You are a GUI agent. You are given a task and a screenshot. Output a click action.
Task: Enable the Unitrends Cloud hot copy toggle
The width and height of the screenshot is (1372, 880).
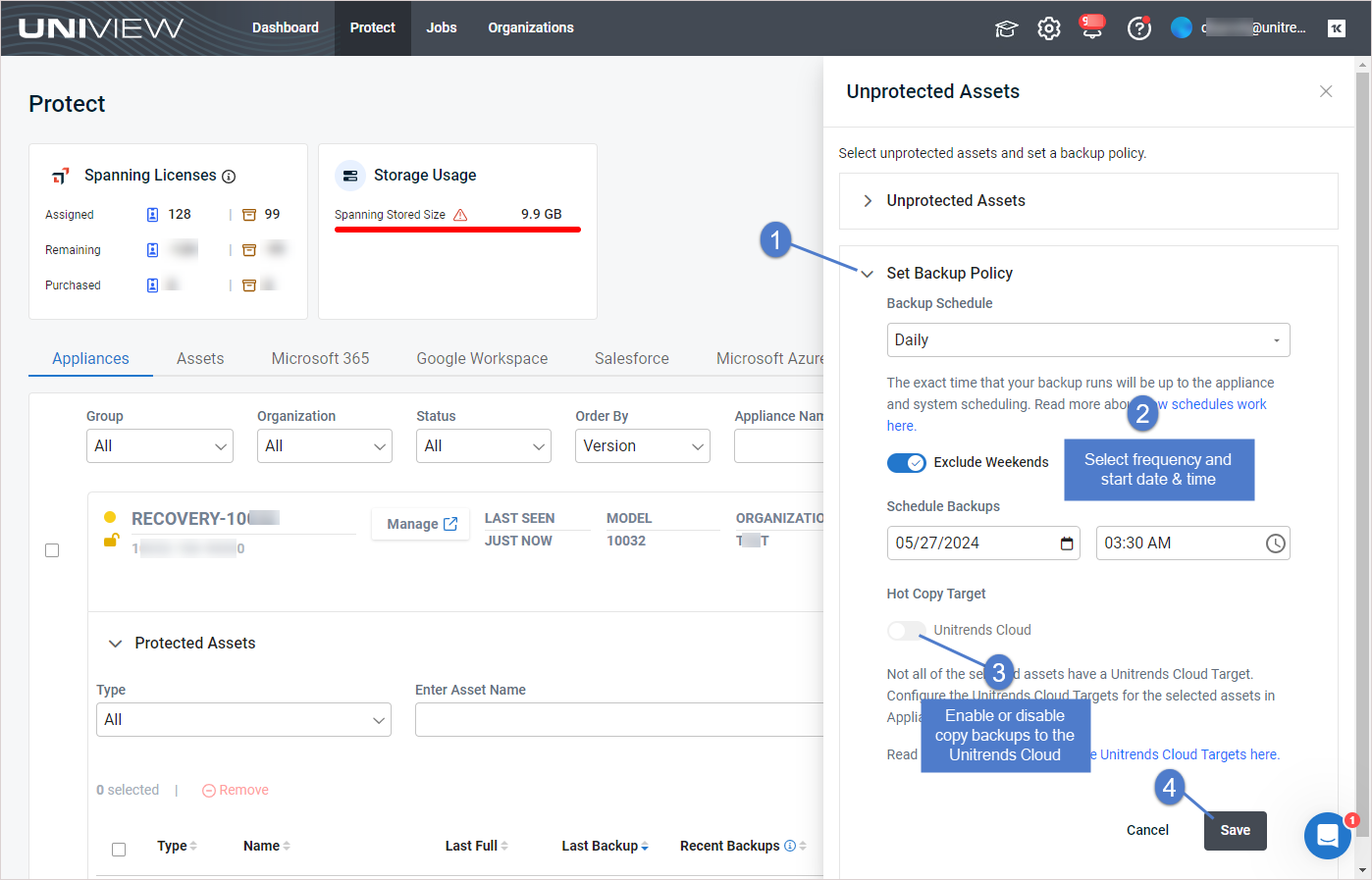coord(907,630)
